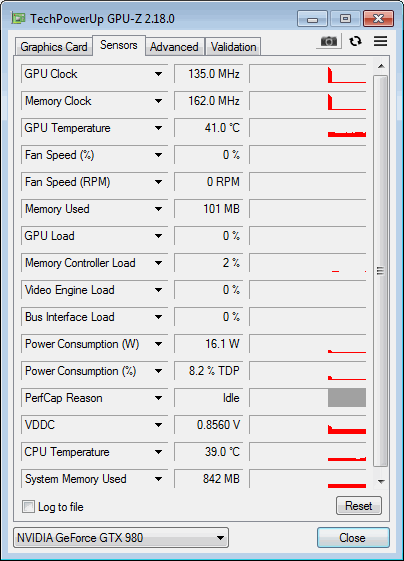Take a screenshot with the camera icon
Viewport: 404px width, 561px height.
pos(329,42)
